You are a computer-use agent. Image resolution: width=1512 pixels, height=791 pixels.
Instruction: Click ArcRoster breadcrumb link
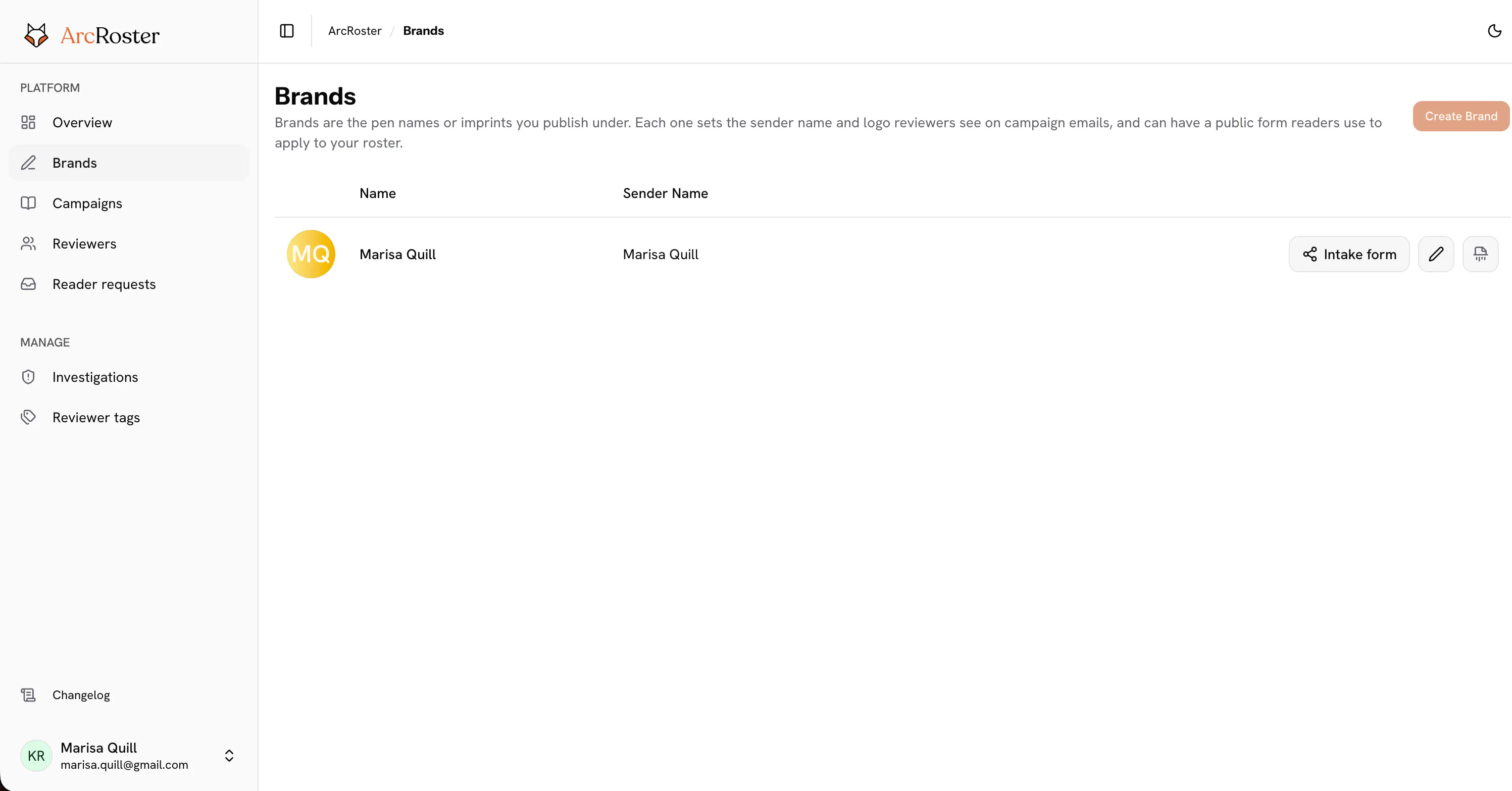click(x=355, y=31)
